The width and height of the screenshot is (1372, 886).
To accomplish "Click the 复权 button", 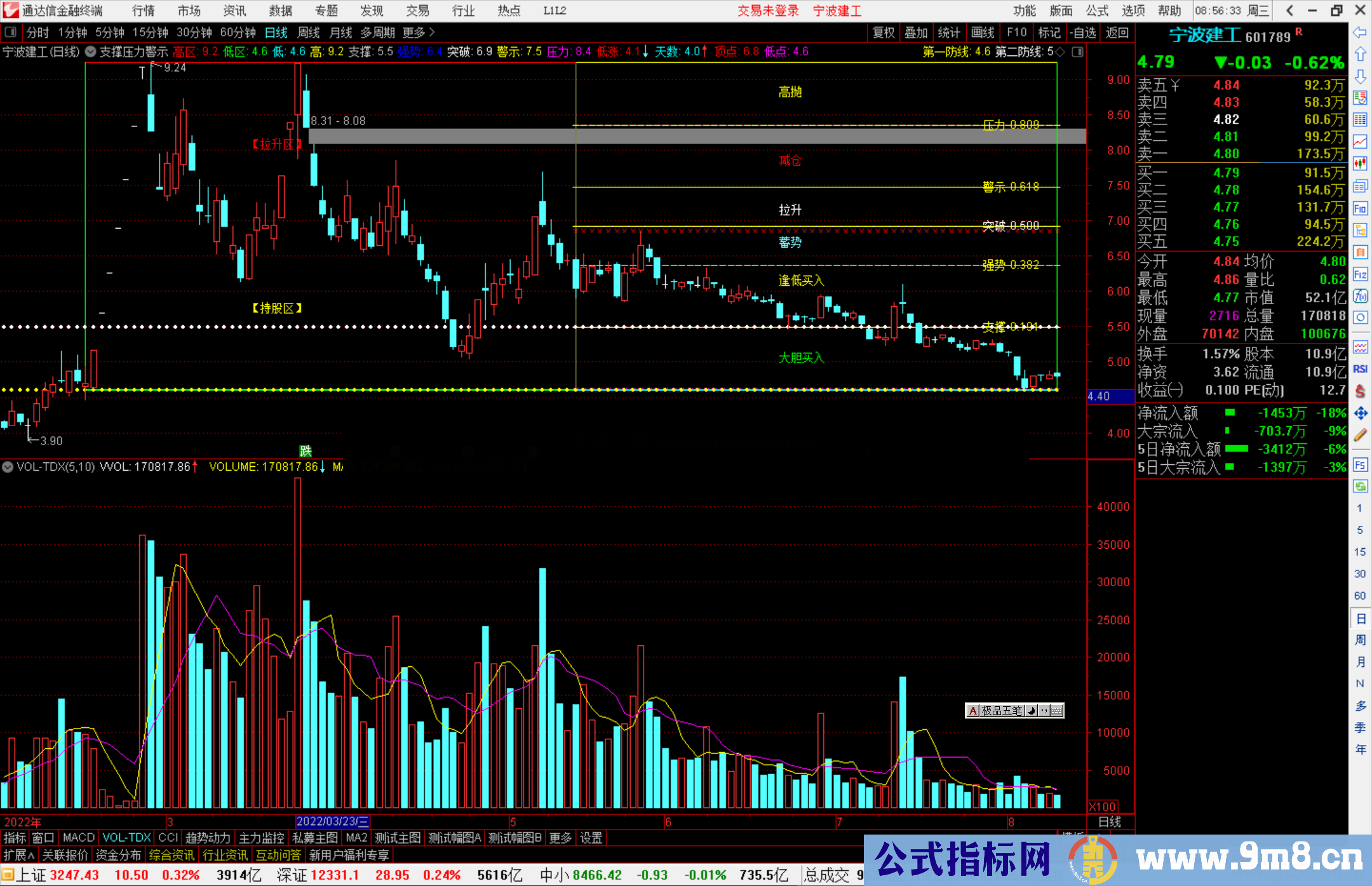I will click(883, 32).
